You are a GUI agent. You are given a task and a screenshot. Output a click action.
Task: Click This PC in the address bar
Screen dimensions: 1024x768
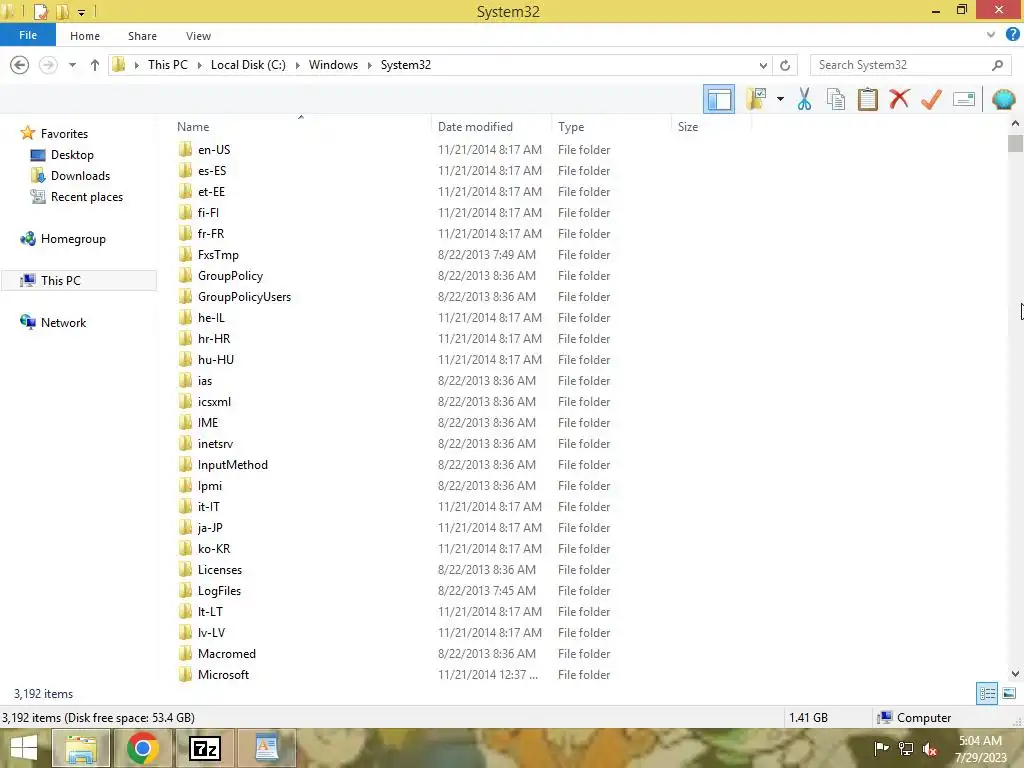168,65
